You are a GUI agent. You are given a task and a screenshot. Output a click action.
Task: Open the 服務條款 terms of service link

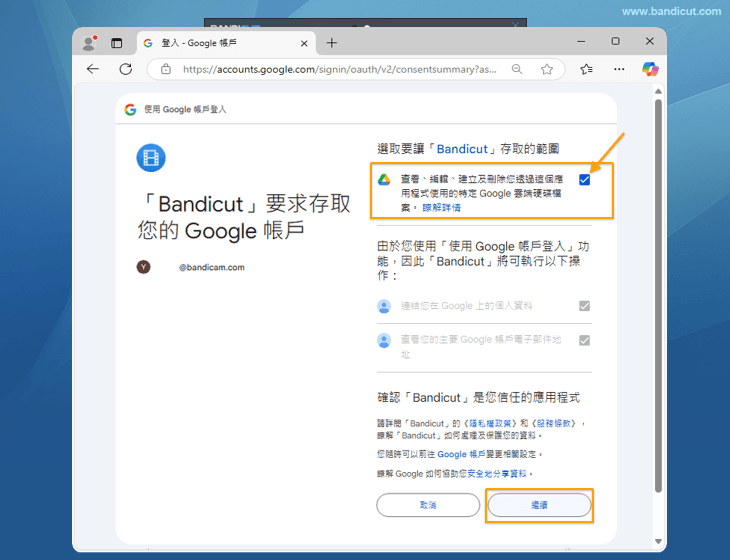click(x=555, y=423)
